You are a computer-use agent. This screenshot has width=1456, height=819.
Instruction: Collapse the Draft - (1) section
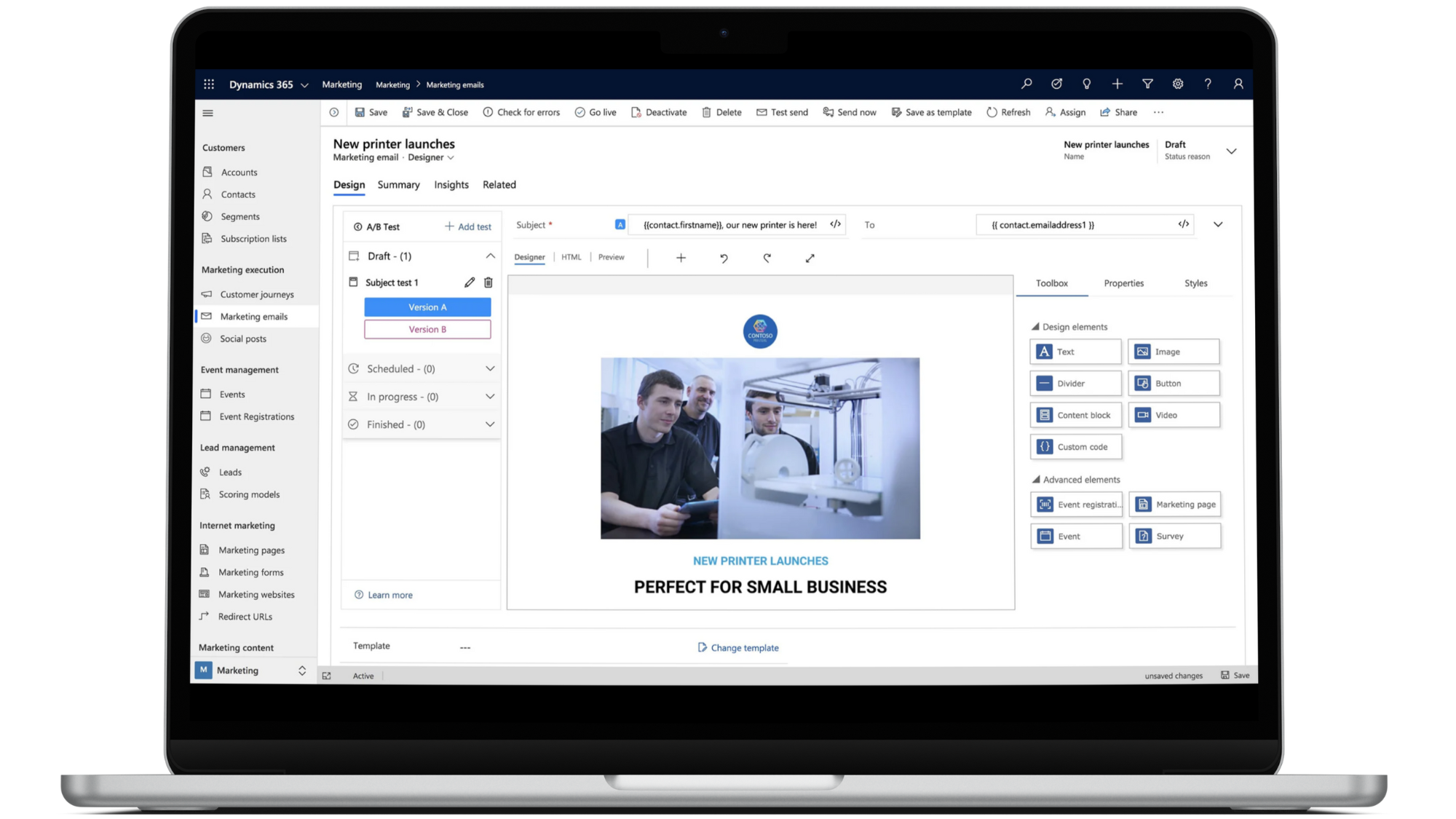tap(490, 256)
